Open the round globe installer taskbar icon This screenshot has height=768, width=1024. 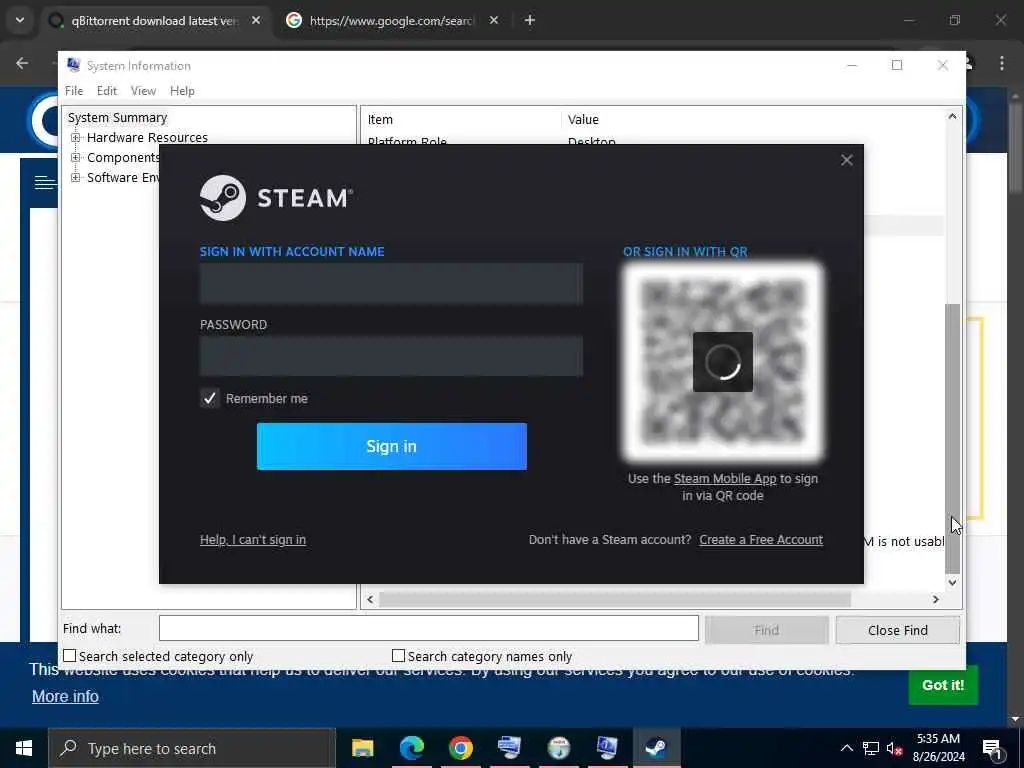click(x=558, y=748)
